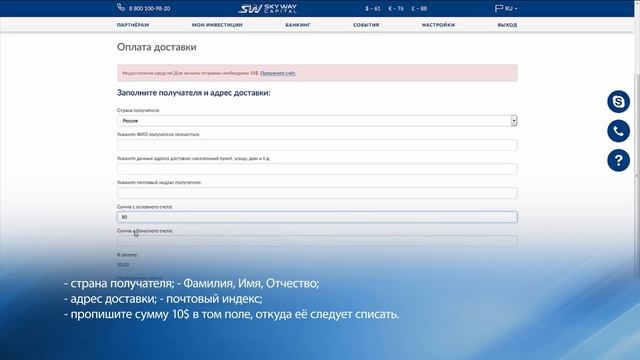Open the Настройки menu

click(438, 25)
